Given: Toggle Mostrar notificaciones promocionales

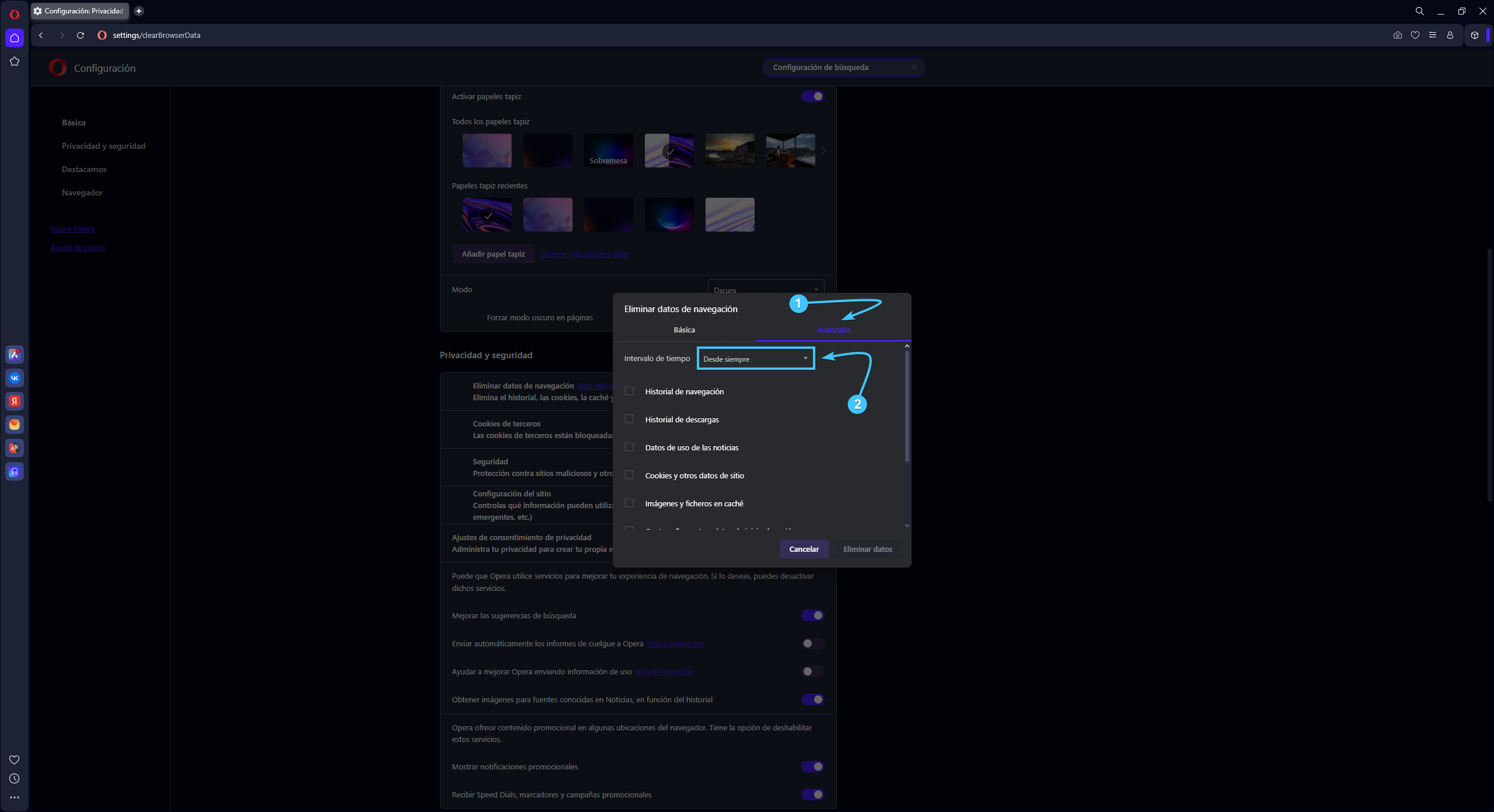Looking at the screenshot, I should point(813,766).
